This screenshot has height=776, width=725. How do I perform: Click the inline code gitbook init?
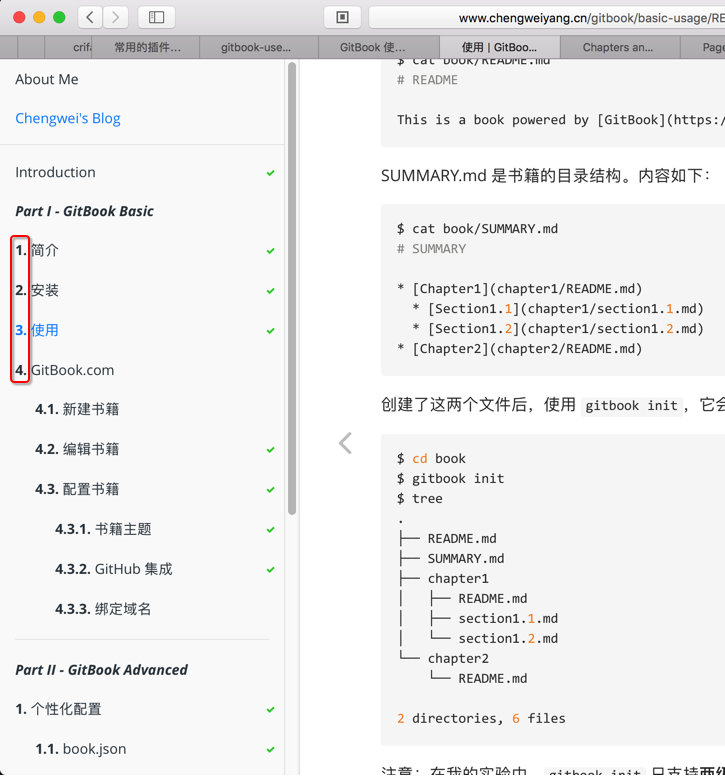[x=631, y=406]
